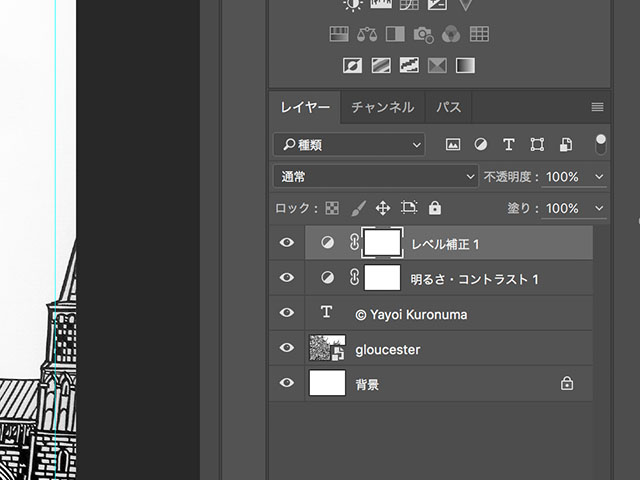This screenshot has height=480, width=640.
Task: Lock artboard auto-nesting
Action: tap(409, 208)
